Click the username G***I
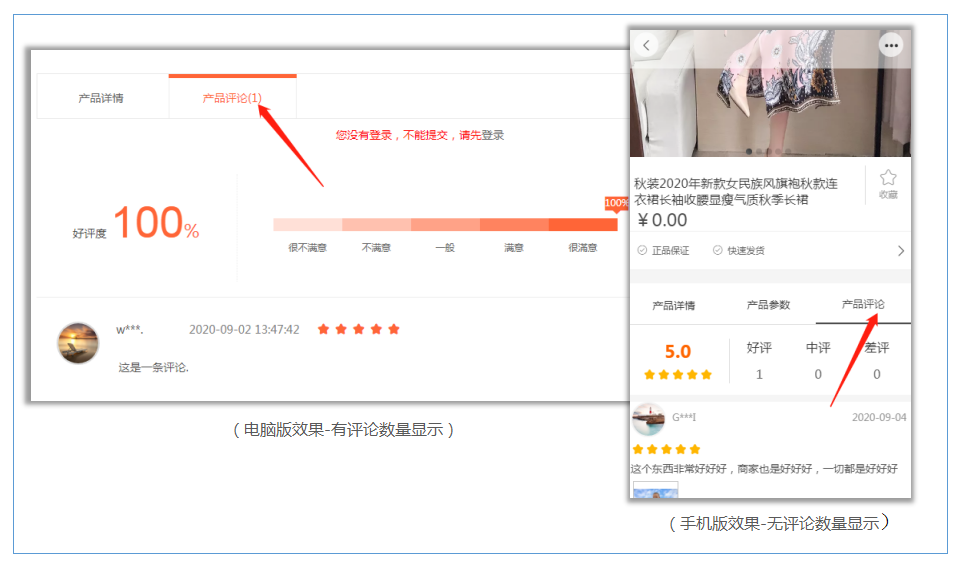The image size is (962, 563). click(684, 417)
